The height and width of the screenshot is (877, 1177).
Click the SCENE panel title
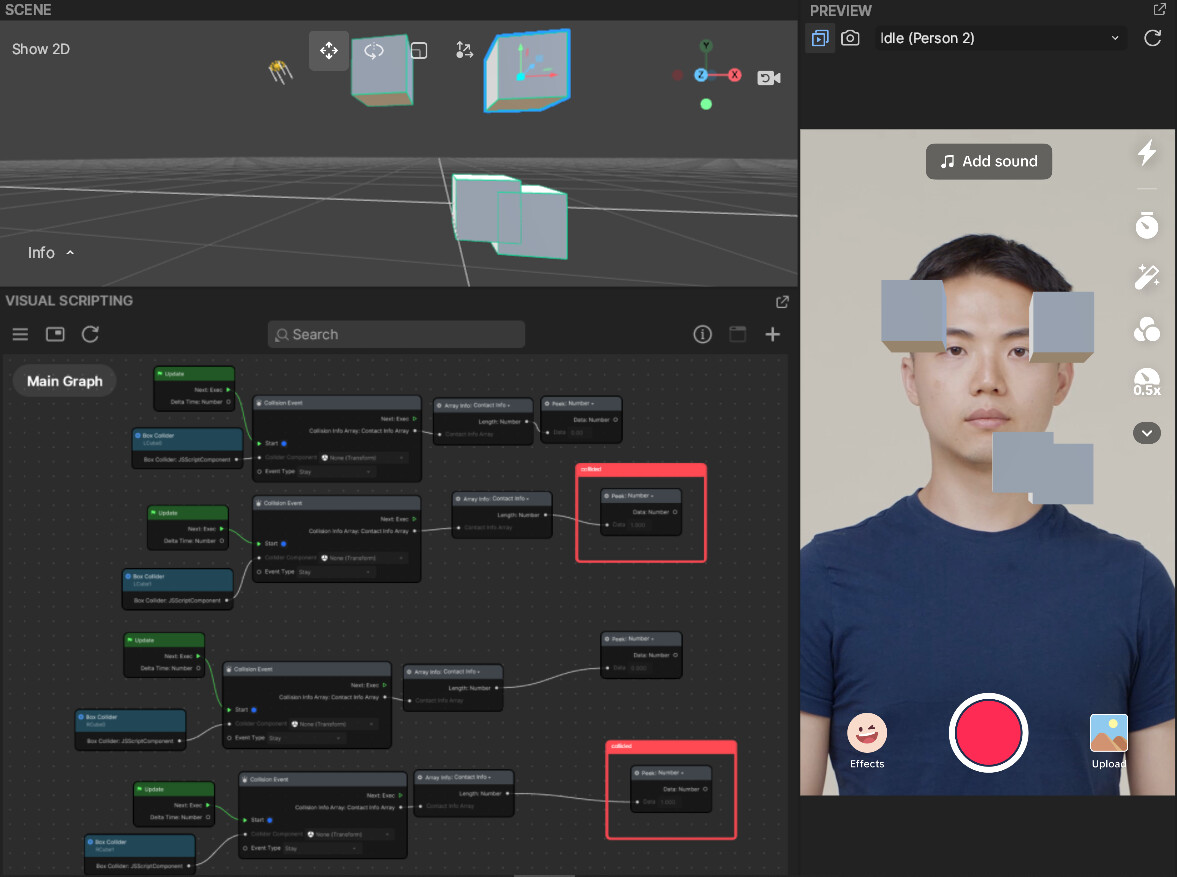tap(29, 10)
